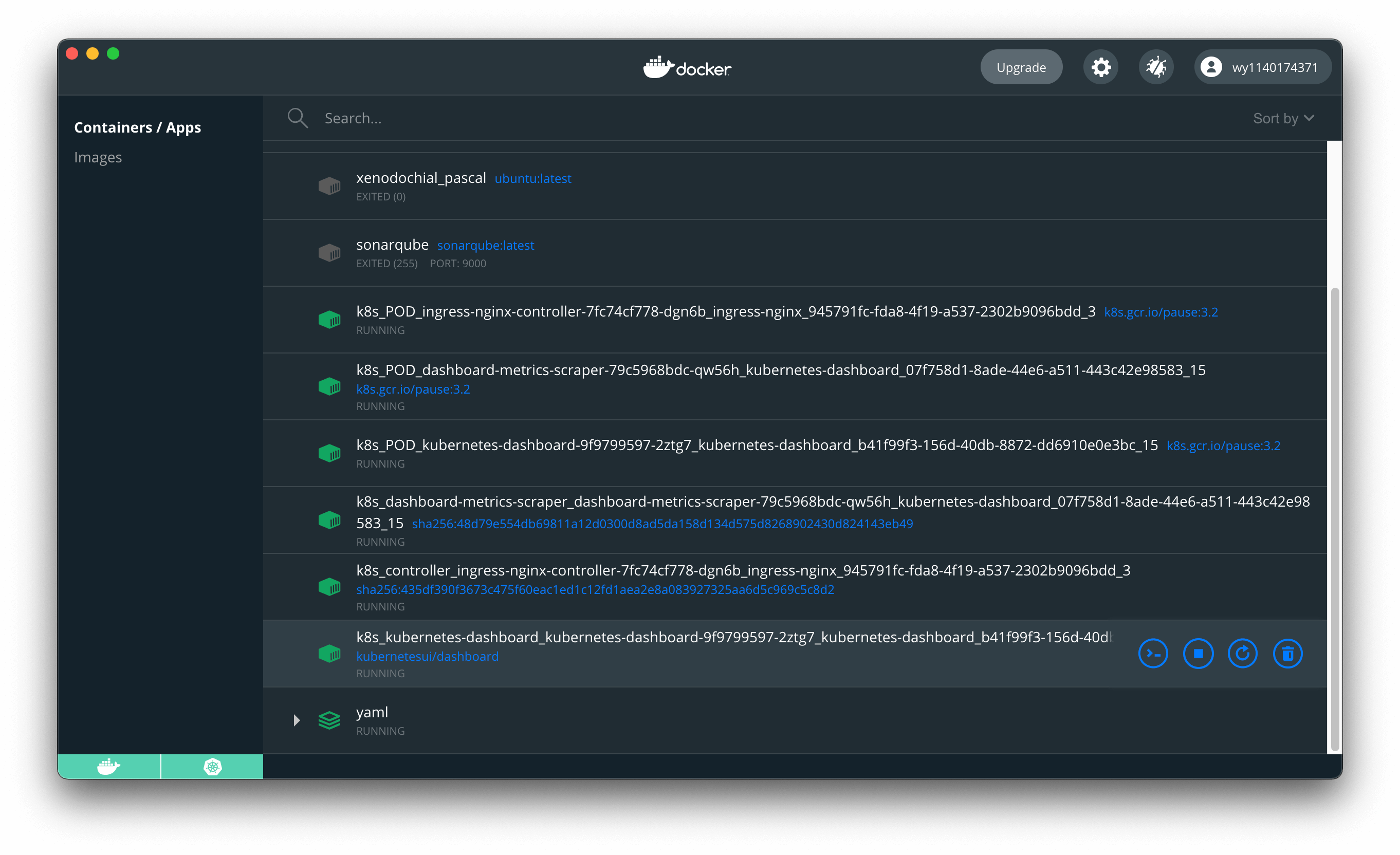Open pause:3.2 link of POD_kubernetes-dashboard row
The width and height of the screenshot is (1400, 855).
1223,445
